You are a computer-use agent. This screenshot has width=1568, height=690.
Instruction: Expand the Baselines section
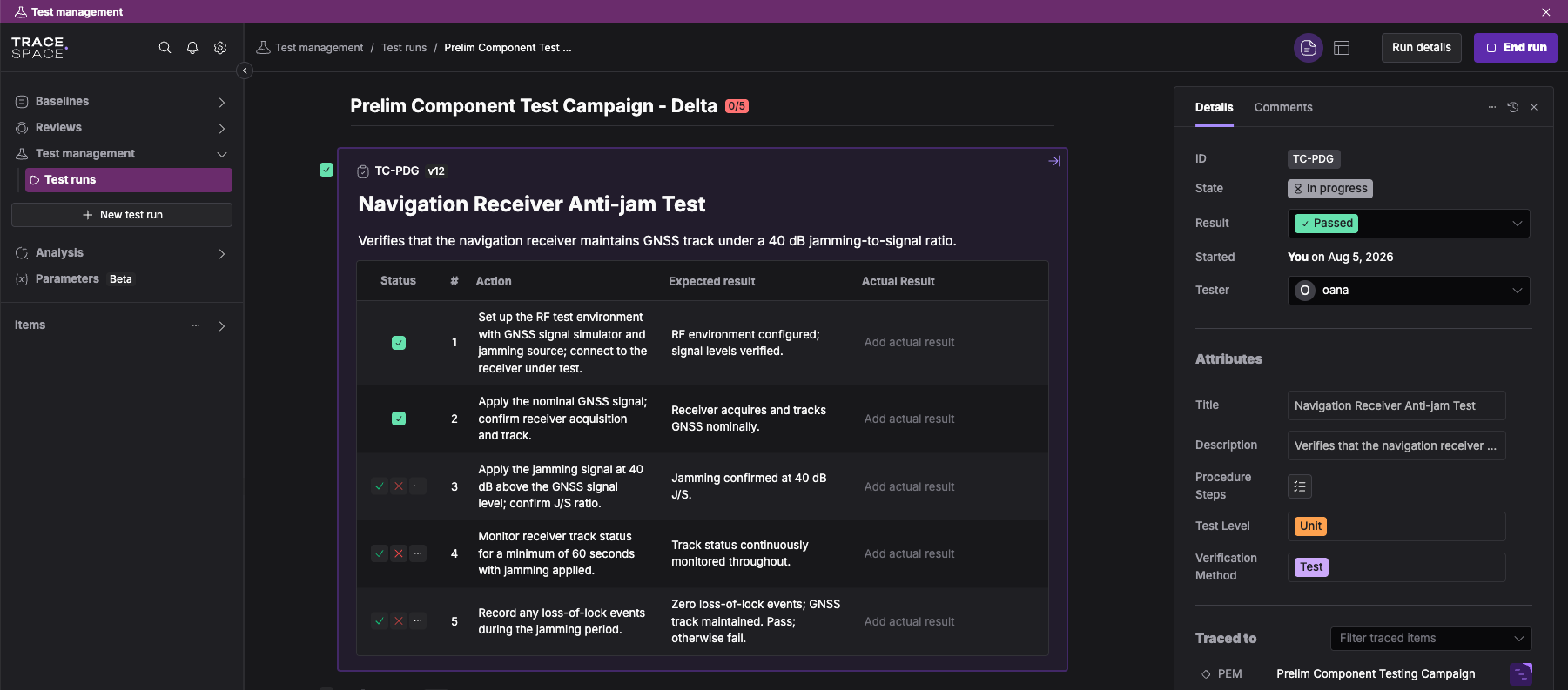222,103
